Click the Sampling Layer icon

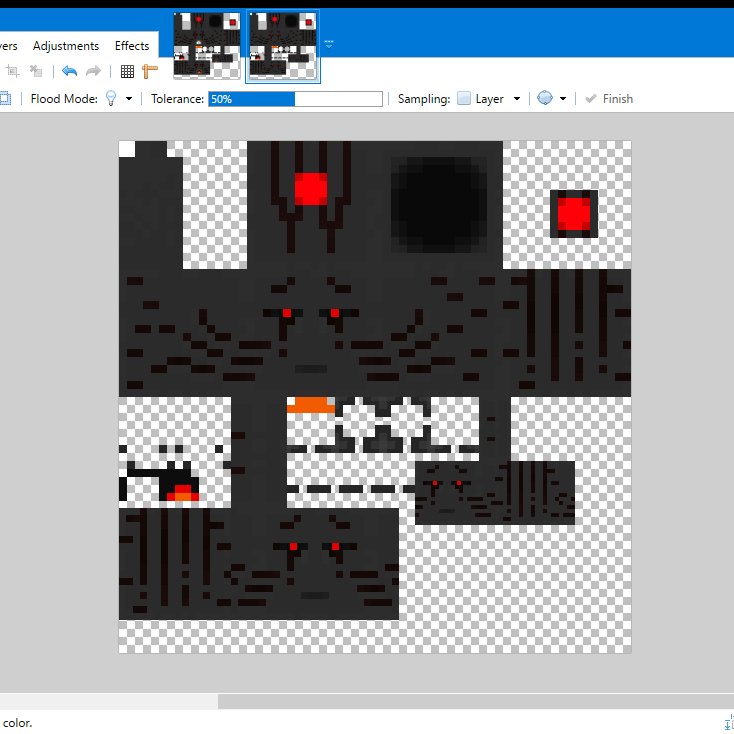[463, 98]
